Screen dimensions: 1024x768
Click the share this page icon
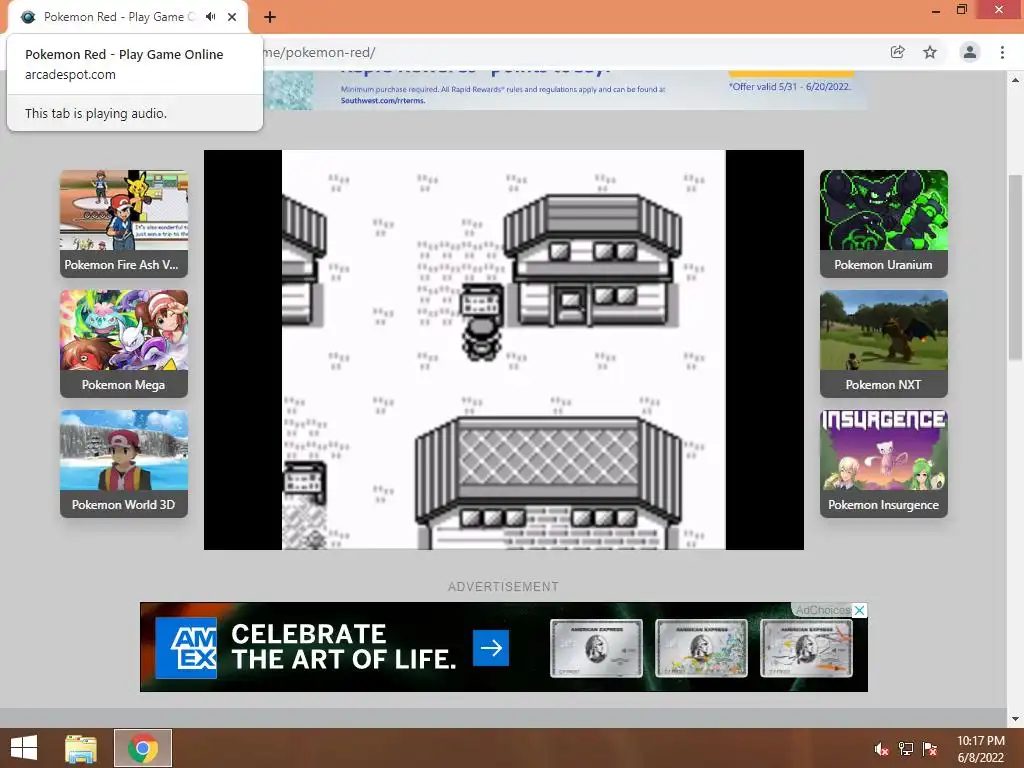tap(897, 52)
